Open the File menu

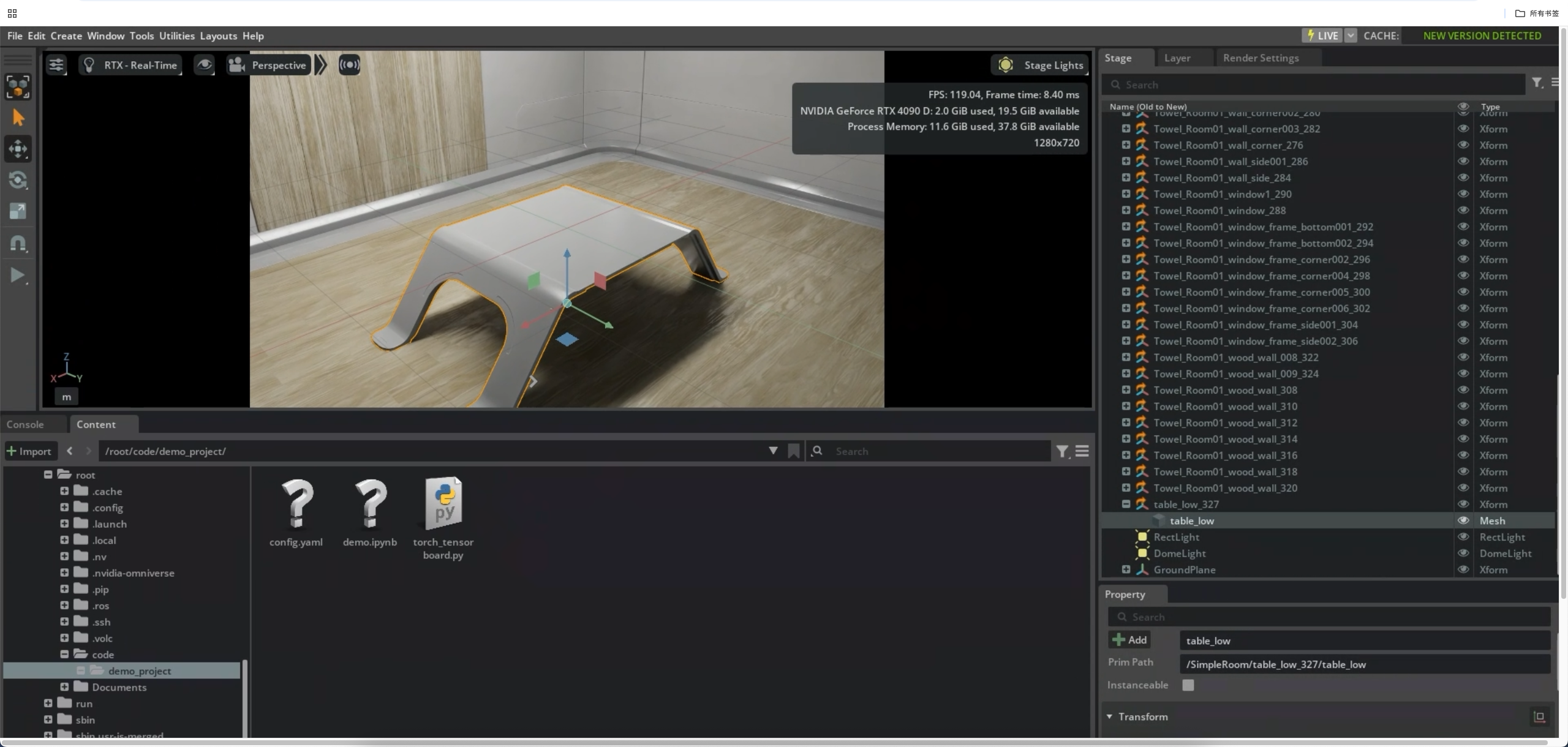[15, 36]
